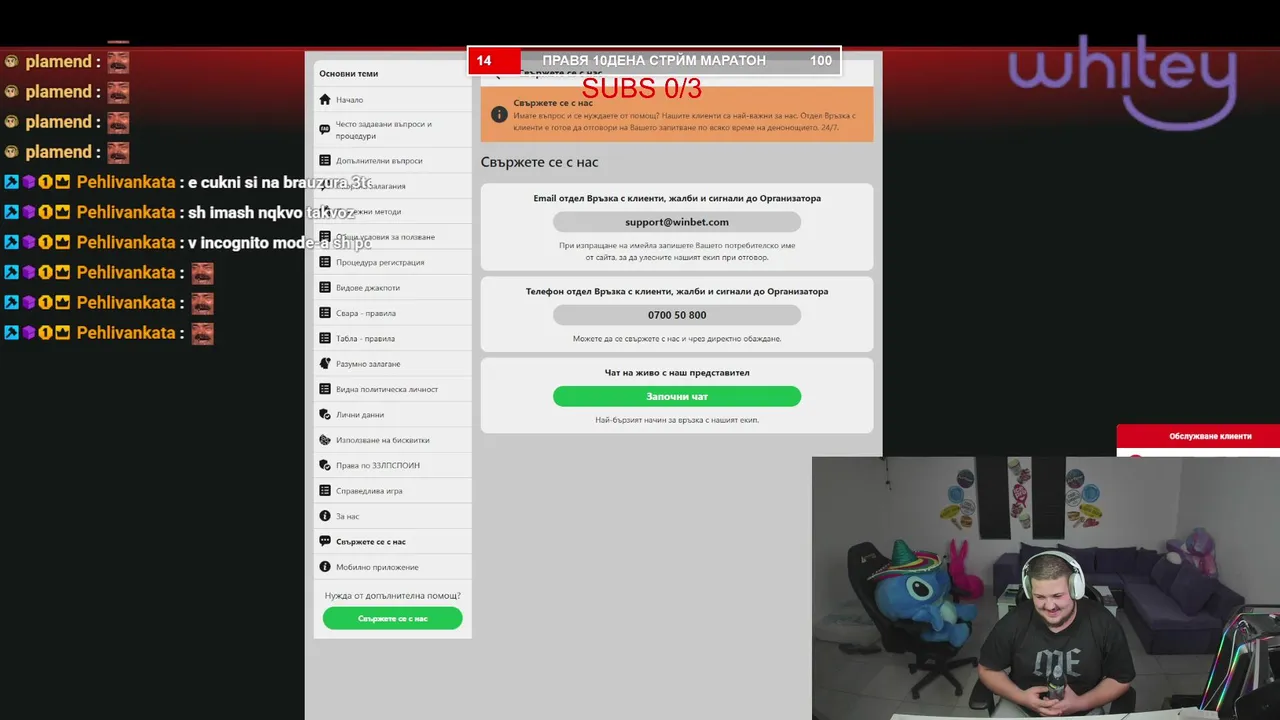Open the Табла - правила sidebar topic

[x=393, y=338]
